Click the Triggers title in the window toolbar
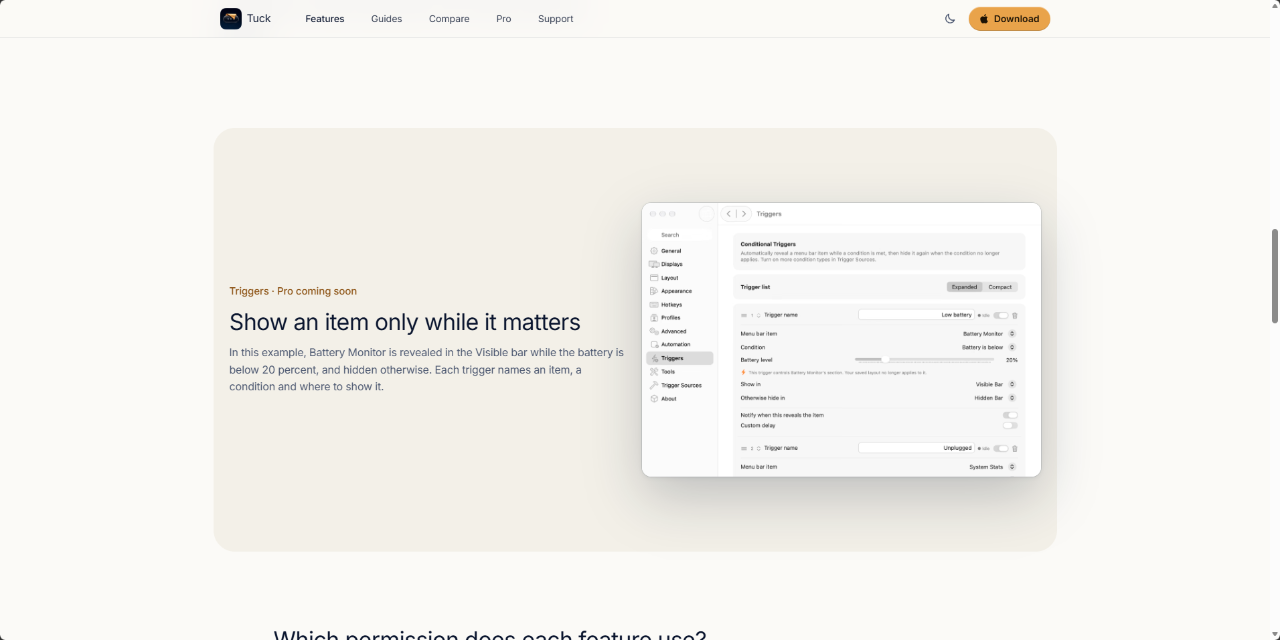This screenshot has height=640, width=1280. click(x=769, y=214)
